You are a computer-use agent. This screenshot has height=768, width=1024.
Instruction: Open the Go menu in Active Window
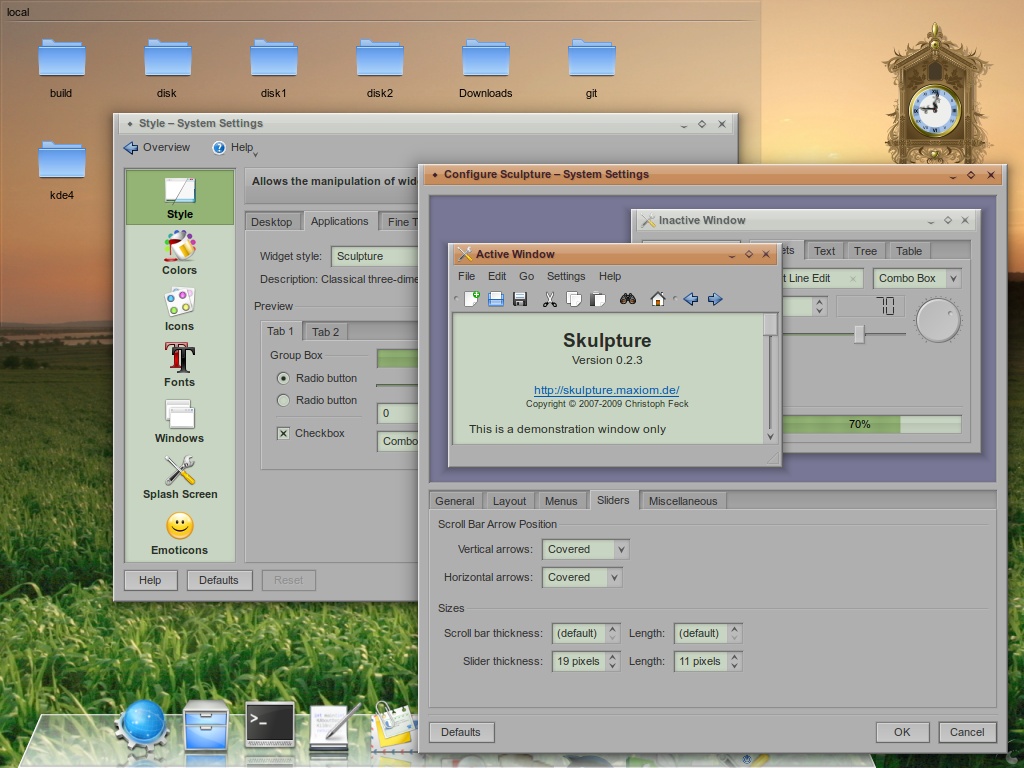coord(526,276)
